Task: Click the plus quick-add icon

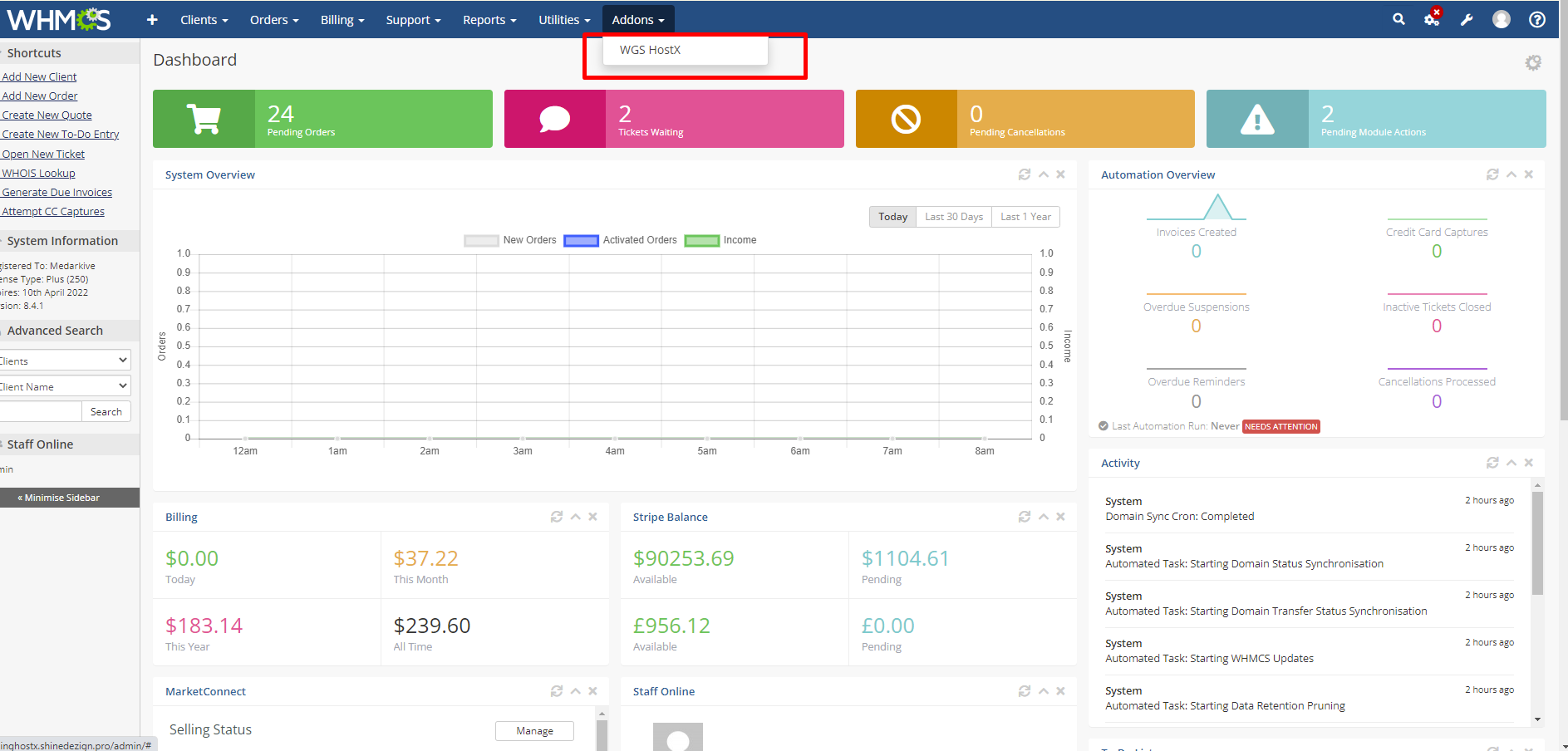Action: [152, 20]
